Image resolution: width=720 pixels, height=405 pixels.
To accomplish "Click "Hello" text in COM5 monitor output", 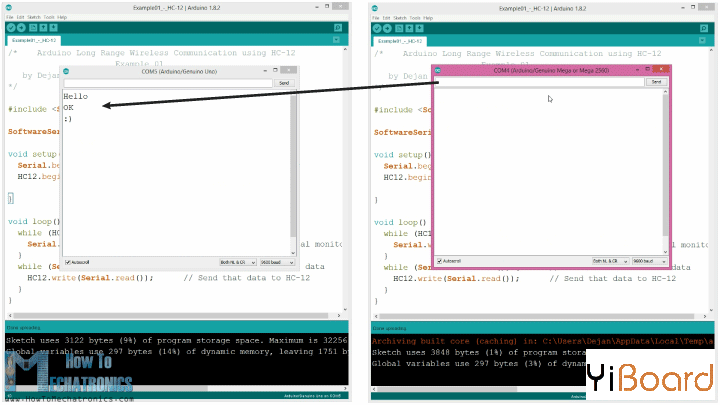I will [75, 96].
